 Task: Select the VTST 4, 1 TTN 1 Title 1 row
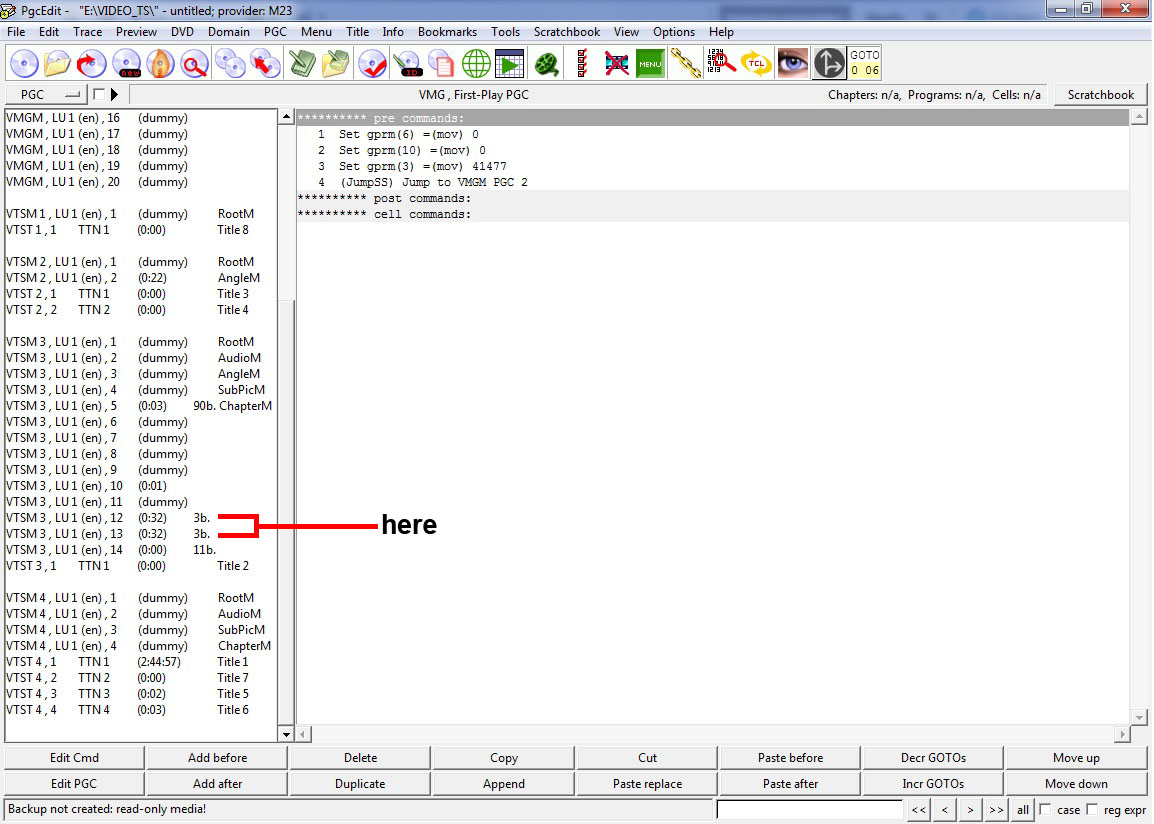pos(140,662)
